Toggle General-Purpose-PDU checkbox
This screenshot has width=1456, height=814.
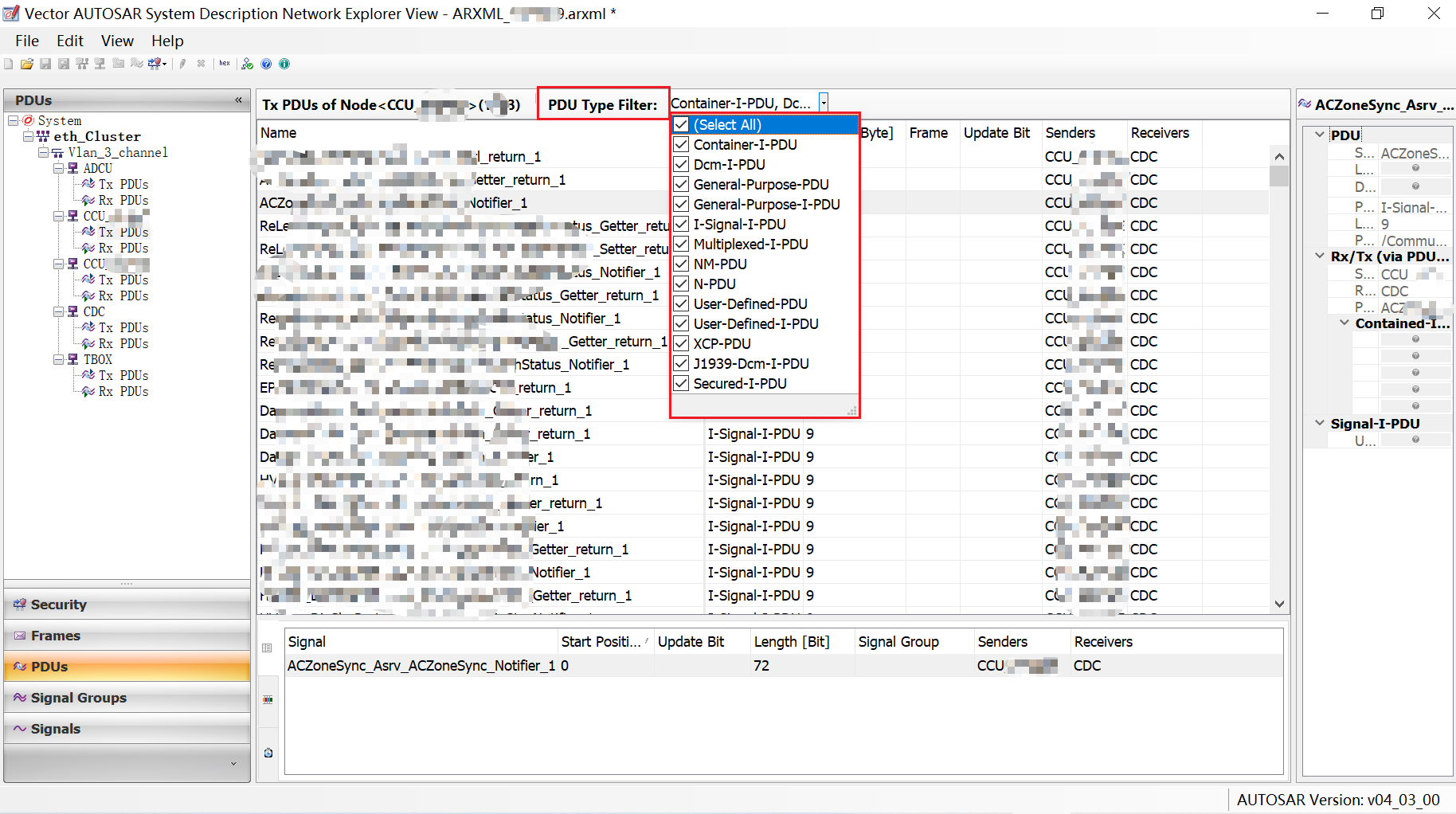[x=681, y=185]
